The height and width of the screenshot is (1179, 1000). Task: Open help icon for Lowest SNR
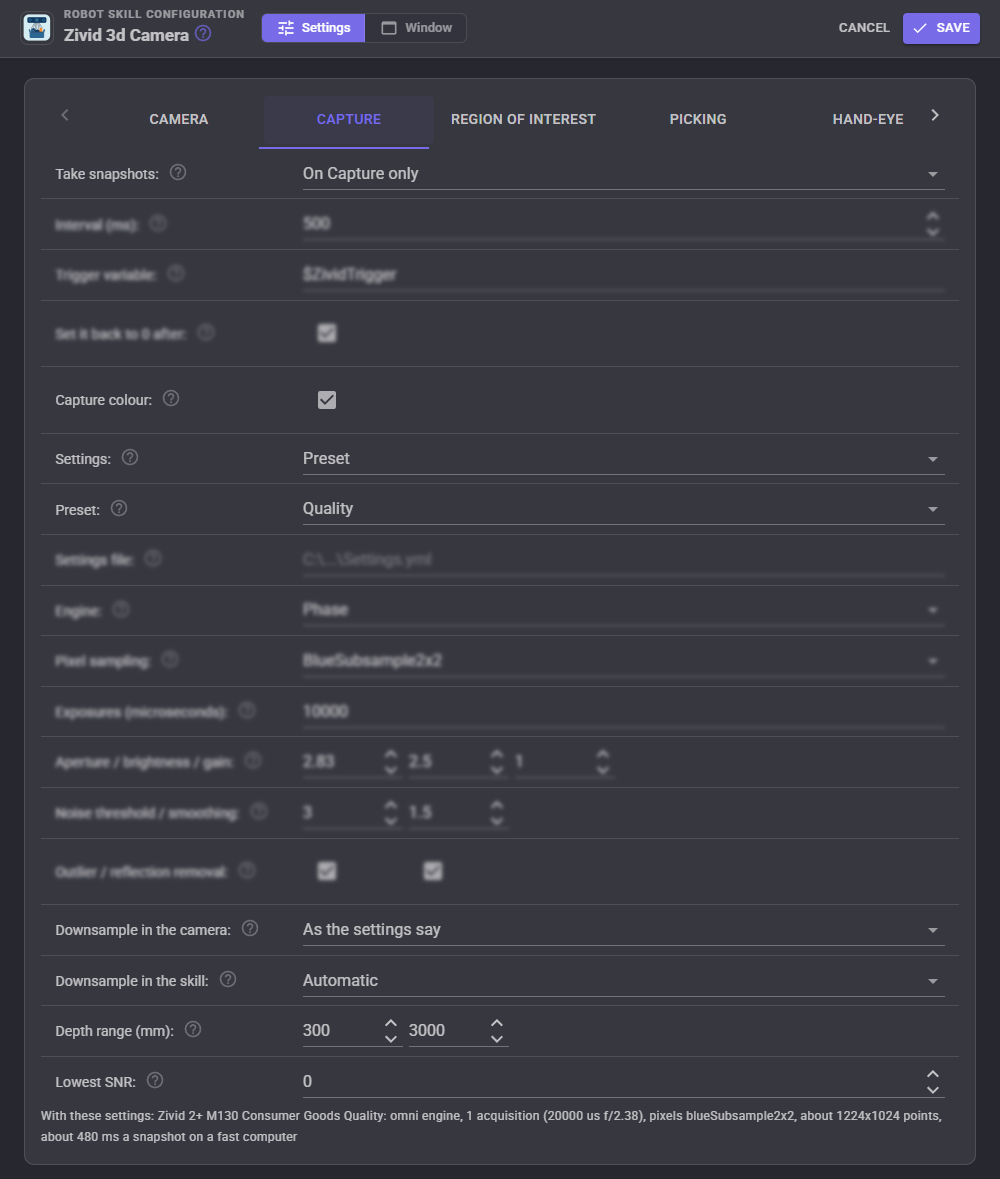click(154, 1080)
